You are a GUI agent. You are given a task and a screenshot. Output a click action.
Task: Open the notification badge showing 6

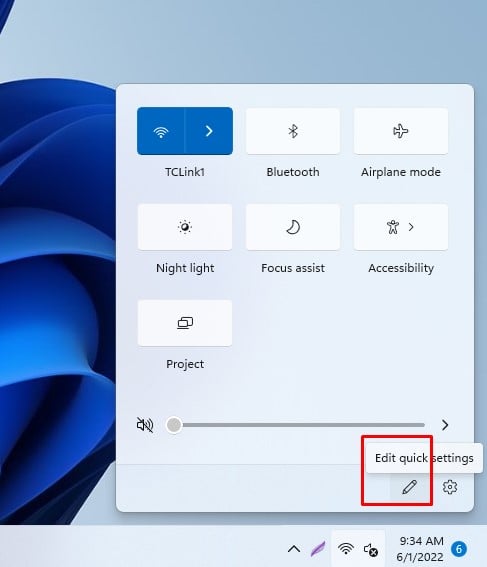[x=459, y=549]
